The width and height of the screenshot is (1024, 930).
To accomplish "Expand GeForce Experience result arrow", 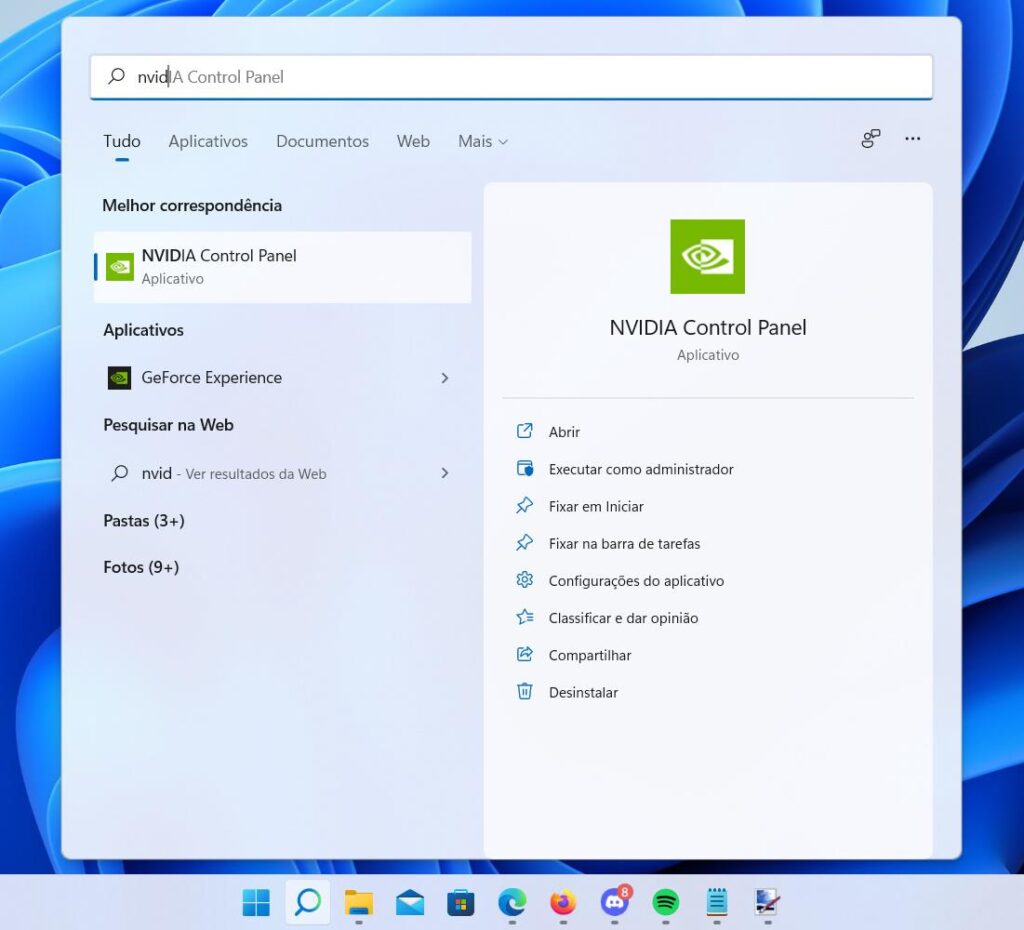I will pyautogui.click(x=445, y=378).
